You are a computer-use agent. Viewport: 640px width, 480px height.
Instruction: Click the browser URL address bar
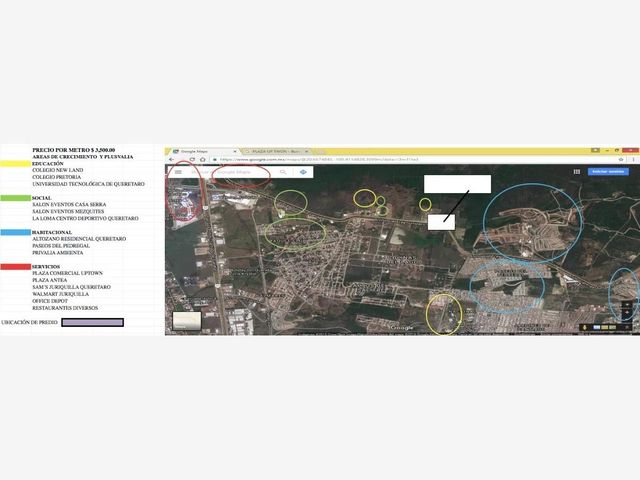pos(414,160)
